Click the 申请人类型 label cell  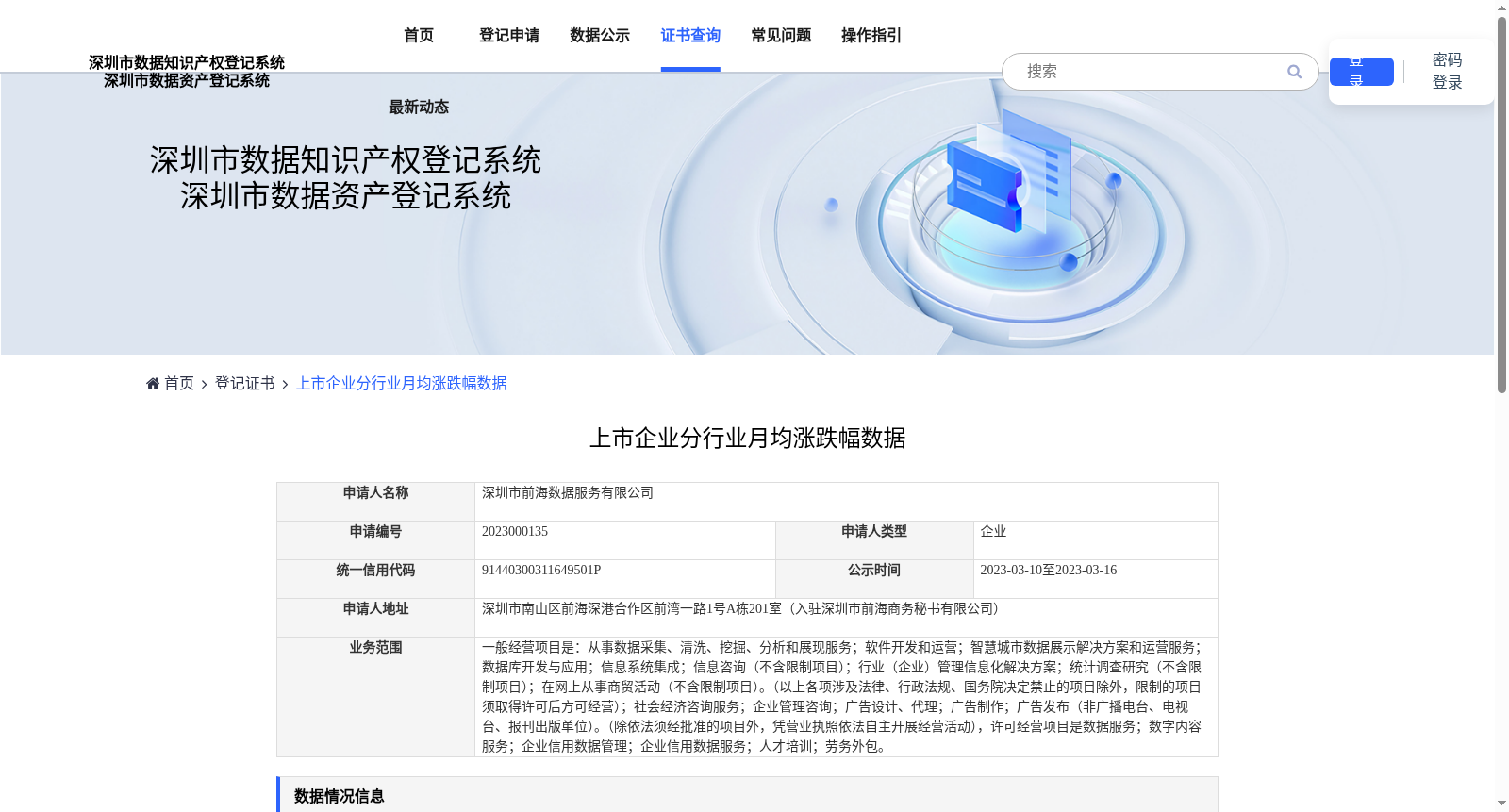click(874, 540)
